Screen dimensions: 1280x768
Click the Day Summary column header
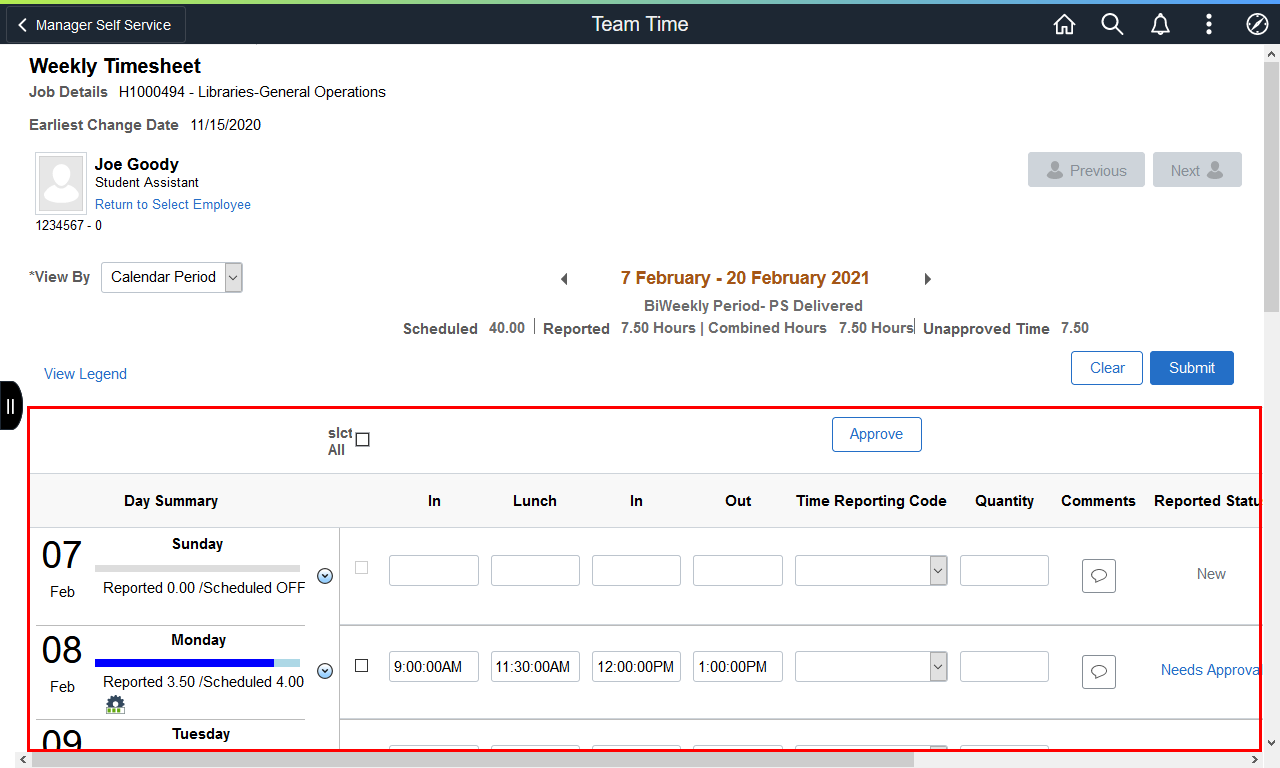click(171, 501)
